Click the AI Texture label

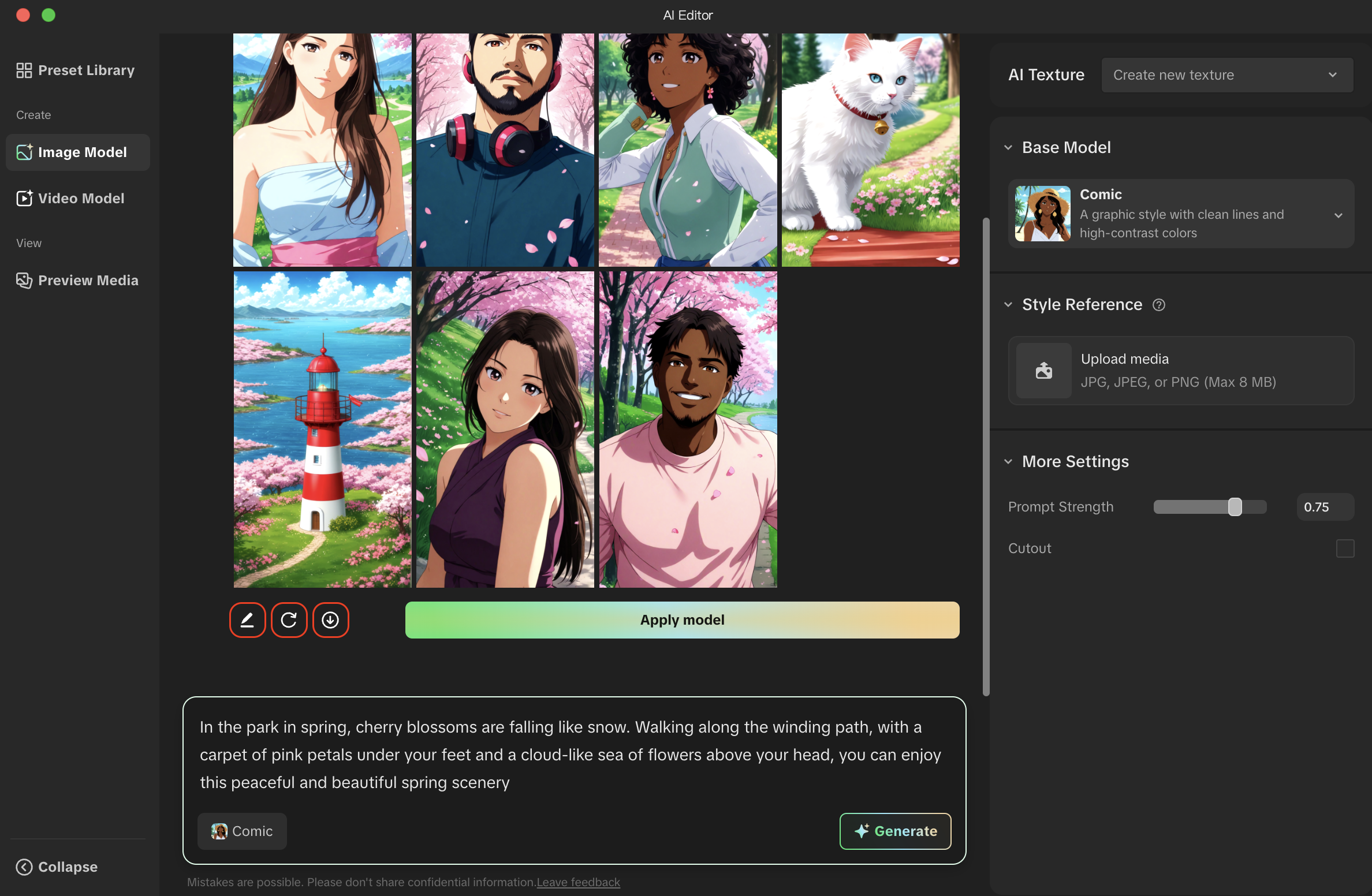coord(1046,75)
